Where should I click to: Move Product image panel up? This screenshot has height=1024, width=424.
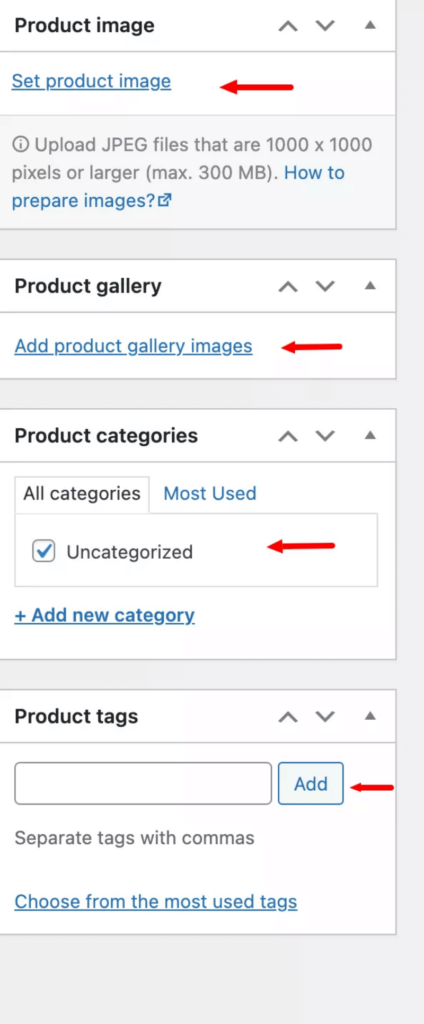288,26
